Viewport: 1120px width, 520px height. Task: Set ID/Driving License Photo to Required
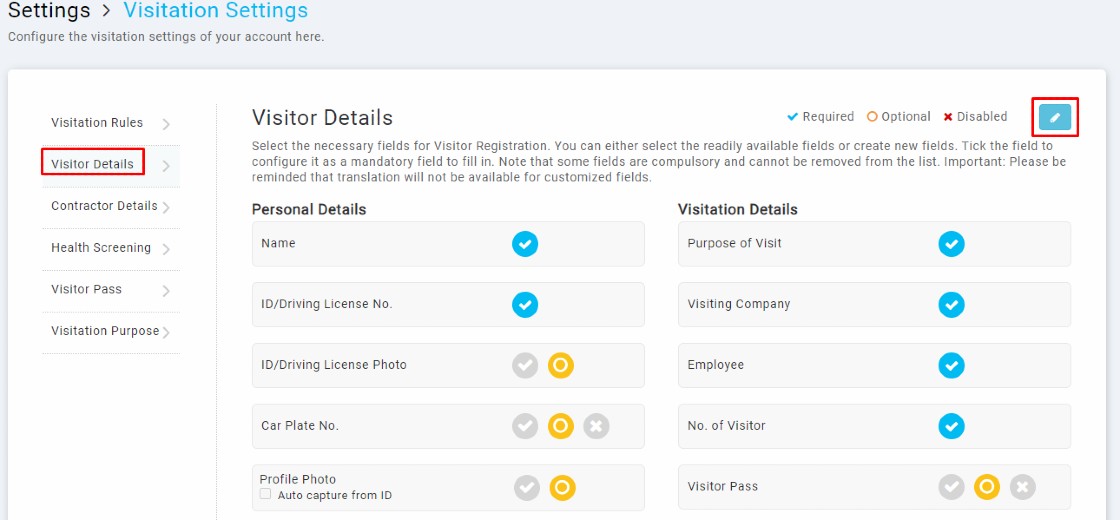(525, 366)
